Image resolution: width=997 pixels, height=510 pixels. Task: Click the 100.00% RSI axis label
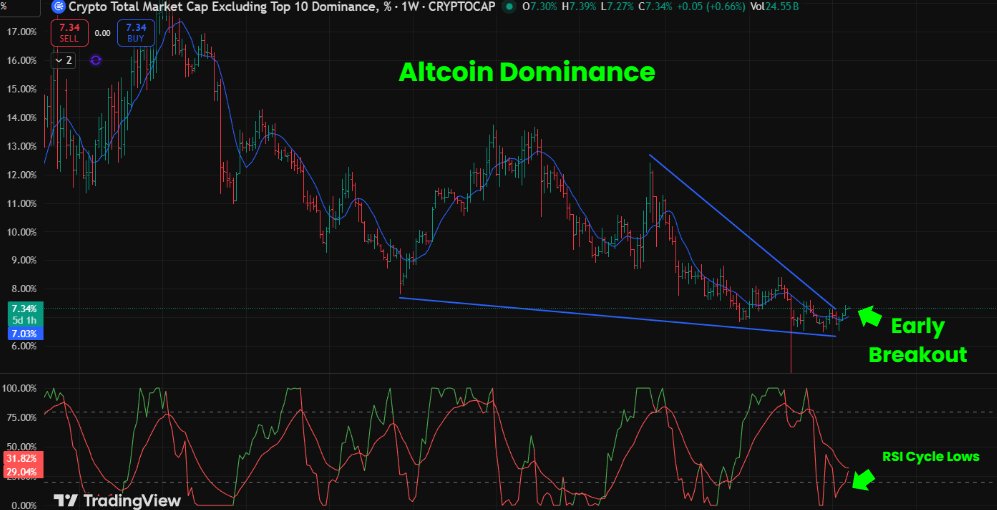click(x=19, y=388)
